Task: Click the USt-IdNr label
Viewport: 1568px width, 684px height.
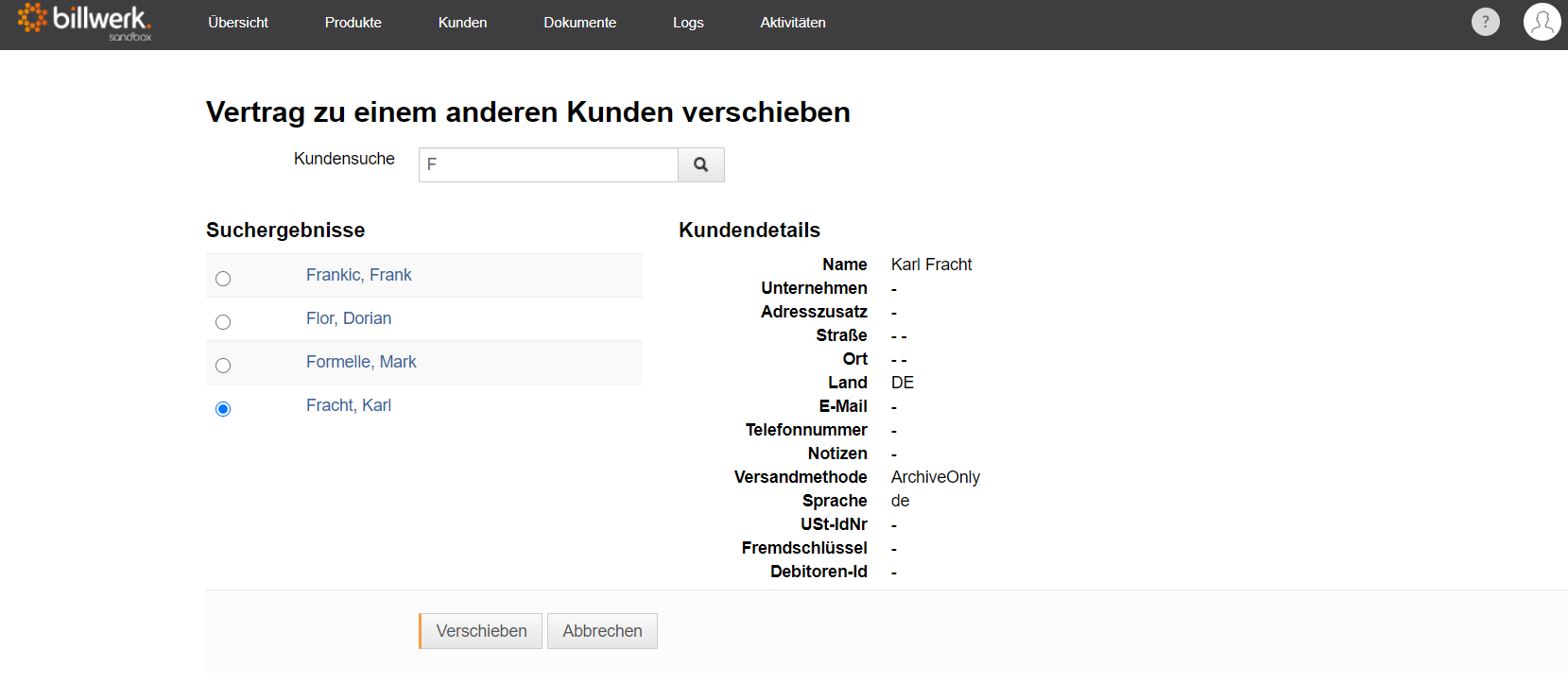Action: 834,524
